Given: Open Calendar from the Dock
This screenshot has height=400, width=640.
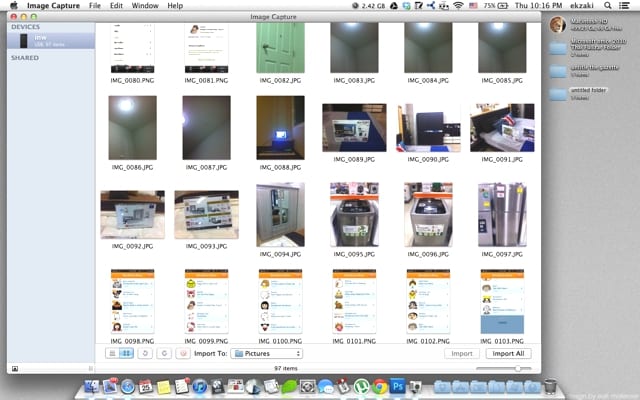Looking at the screenshot, I should coord(146,386).
